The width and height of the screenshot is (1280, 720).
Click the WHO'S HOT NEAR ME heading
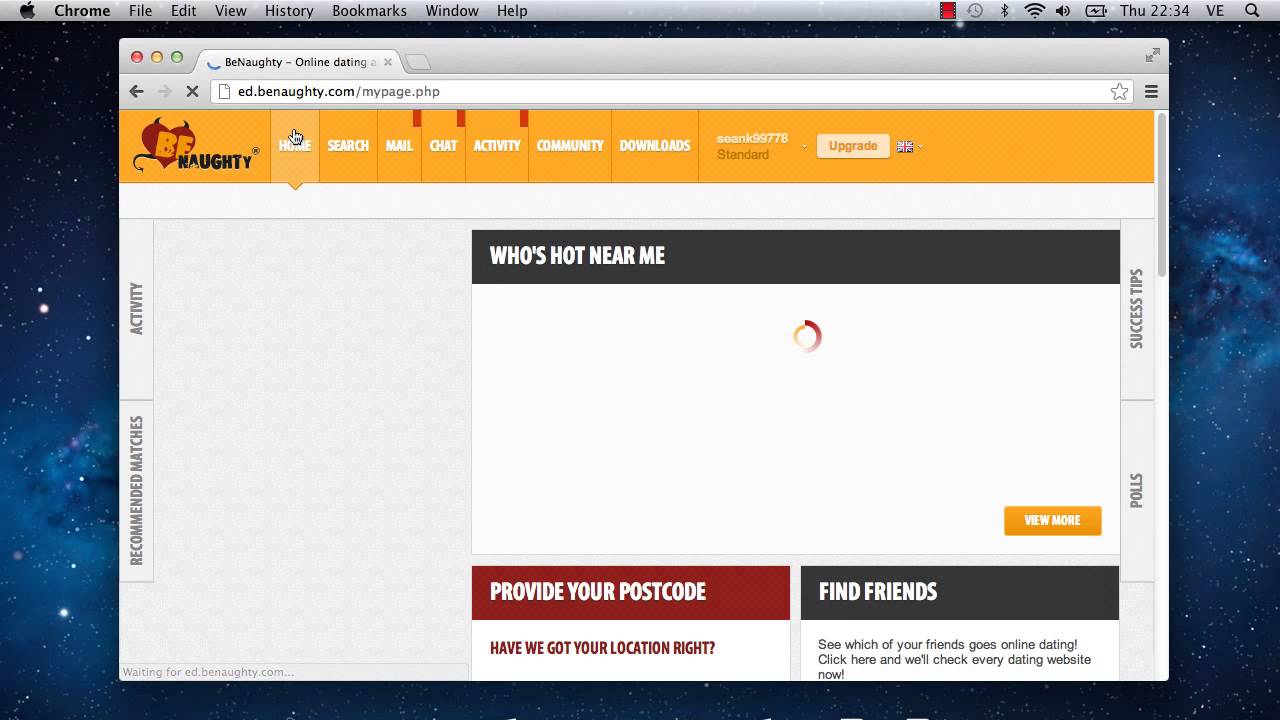577,256
